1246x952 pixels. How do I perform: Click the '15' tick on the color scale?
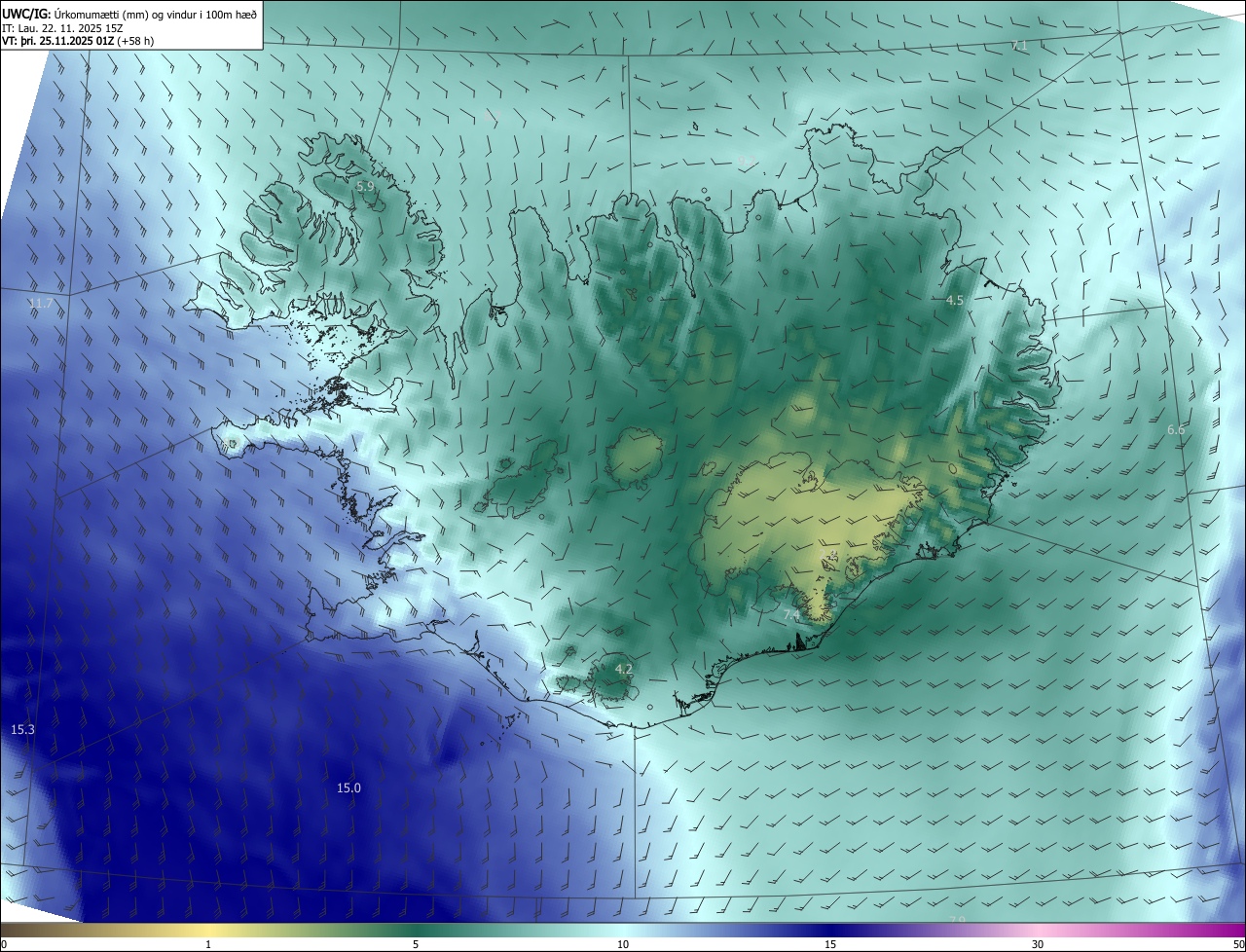pyautogui.click(x=830, y=944)
